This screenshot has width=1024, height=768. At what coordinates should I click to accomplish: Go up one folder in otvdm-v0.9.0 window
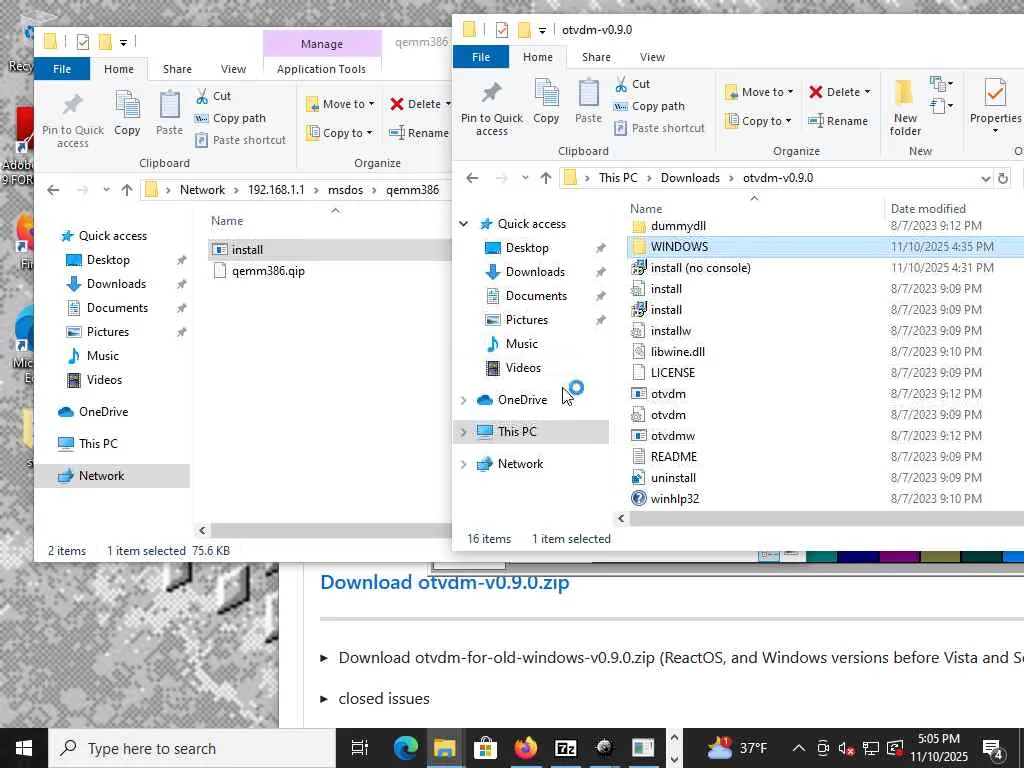(x=546, y=178)
